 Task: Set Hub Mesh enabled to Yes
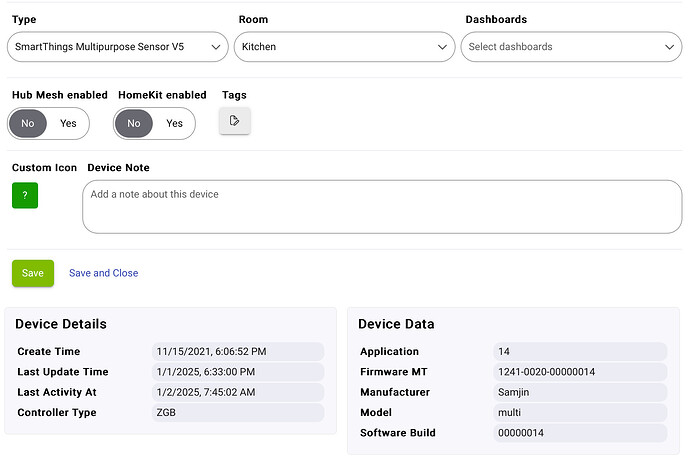click(68, 123)
